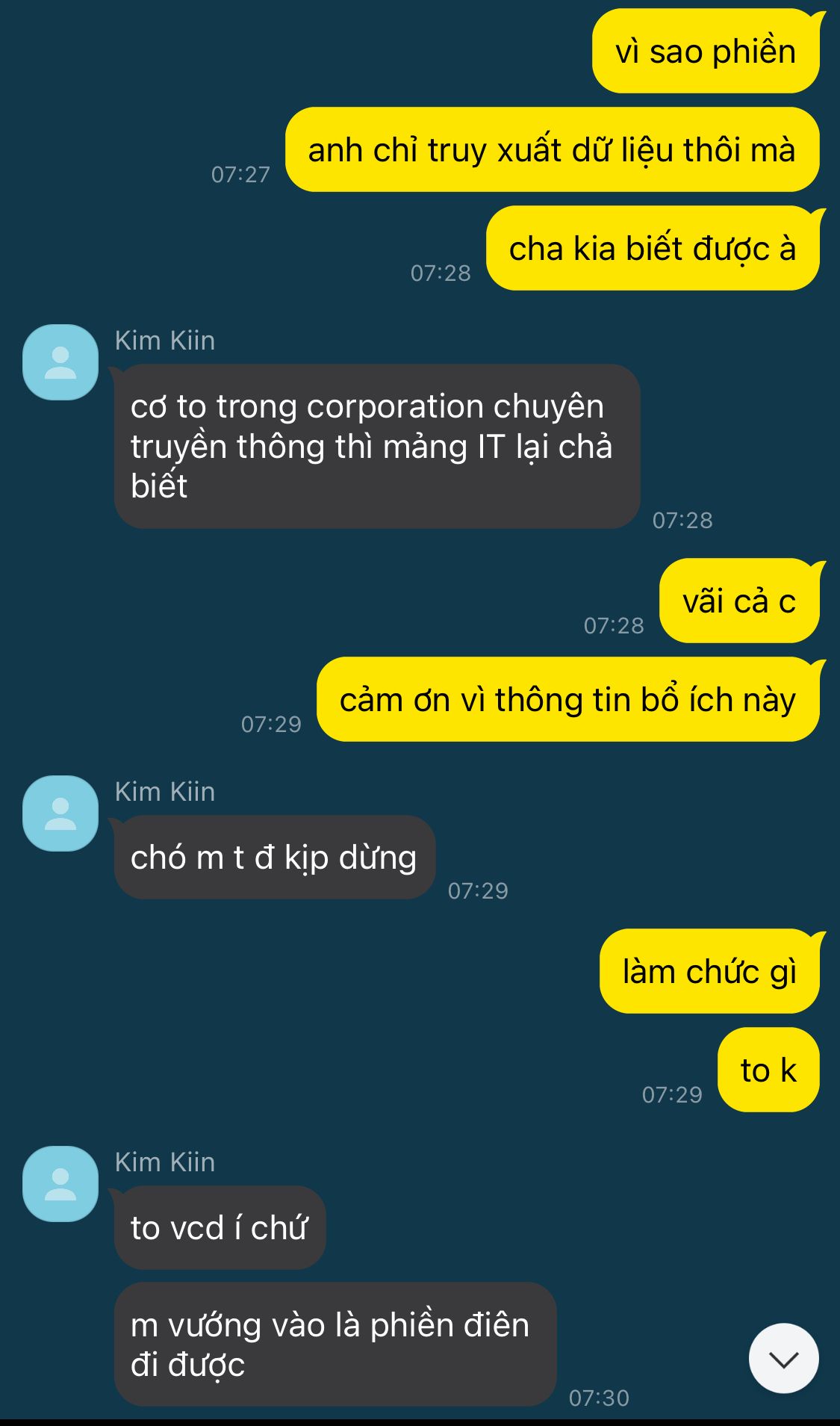Tap the Kim Kiin name above 'to vcd í chứ'
Screen dimensions: 840x1426
(165, 1162)
